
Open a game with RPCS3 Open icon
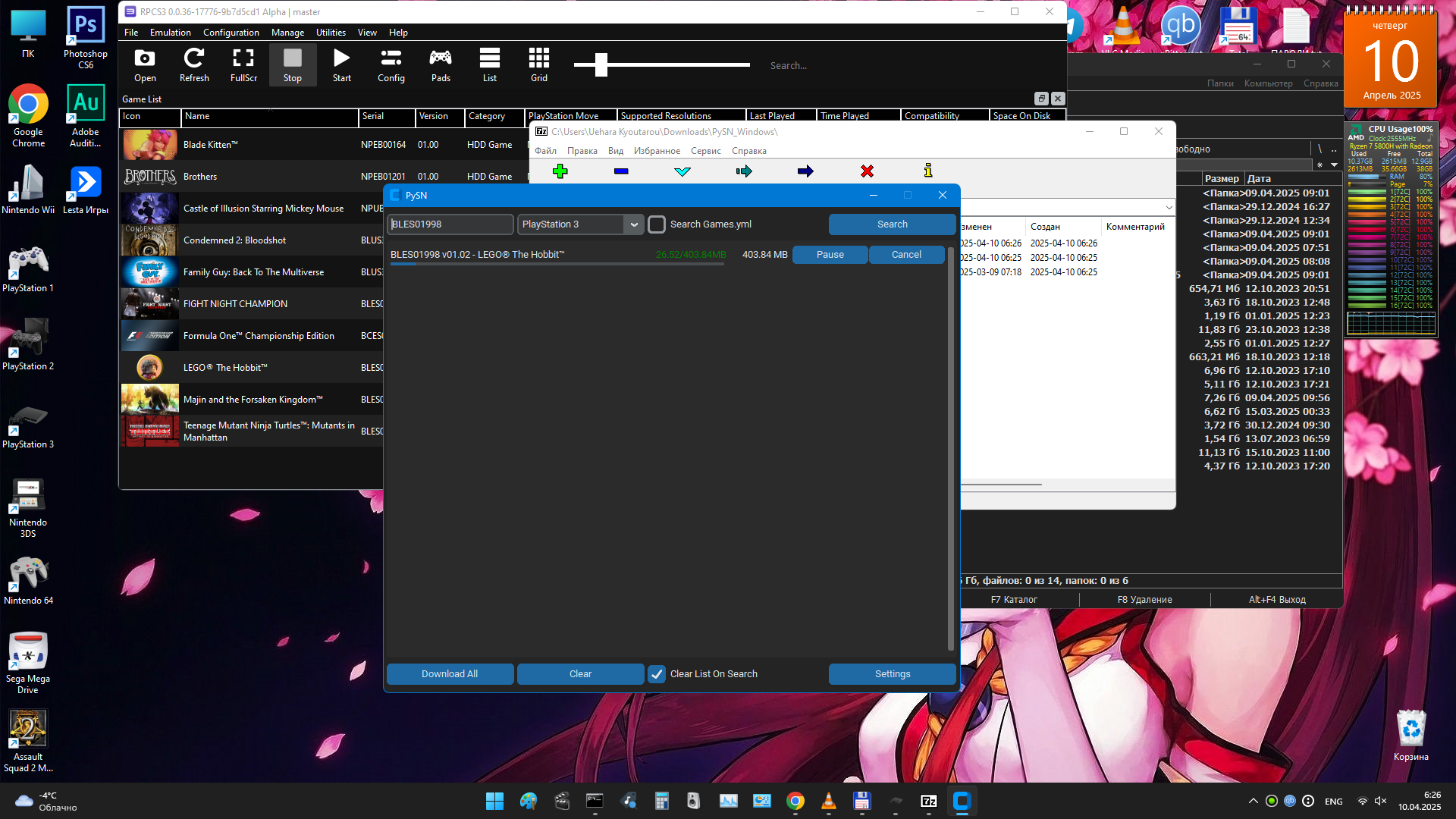[x=145, y=65]
